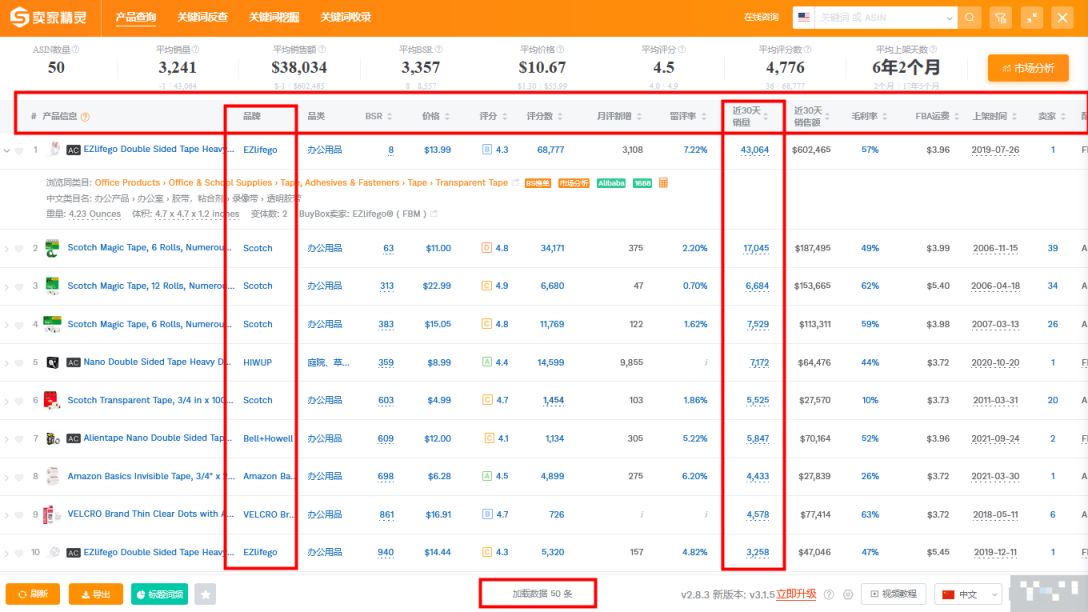Click BSR value 698 in Amazon Basics row

385,477
